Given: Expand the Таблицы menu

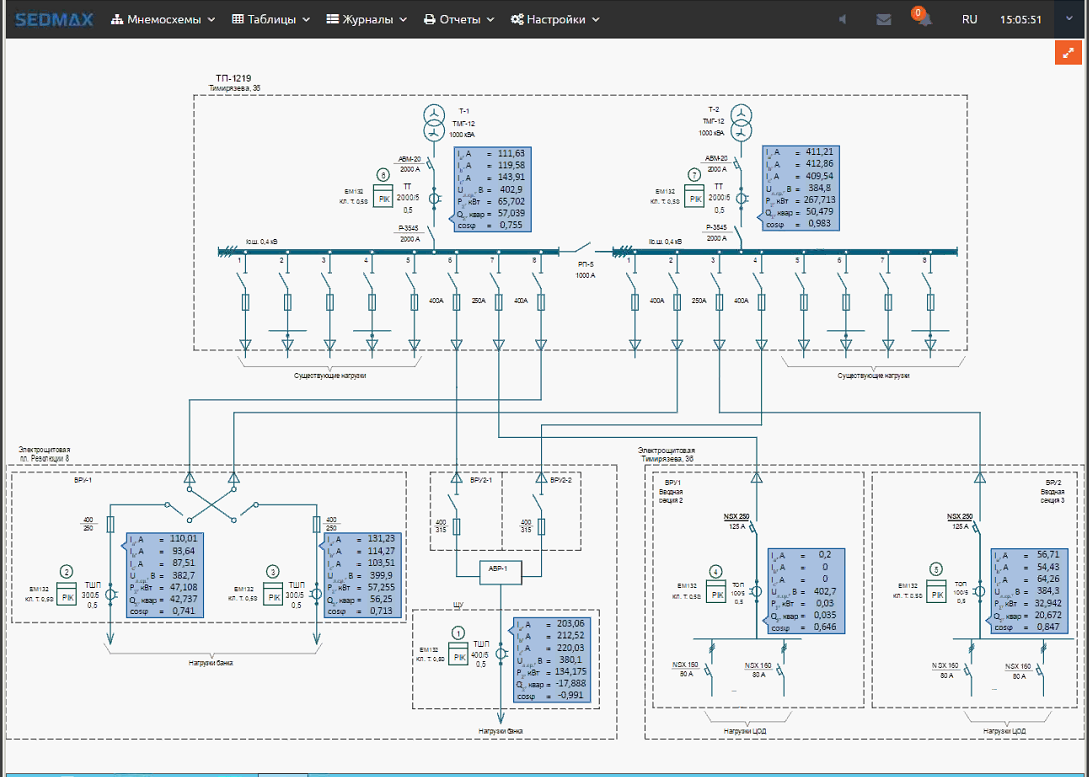Looking at the screenshot, I should (270, 19).
